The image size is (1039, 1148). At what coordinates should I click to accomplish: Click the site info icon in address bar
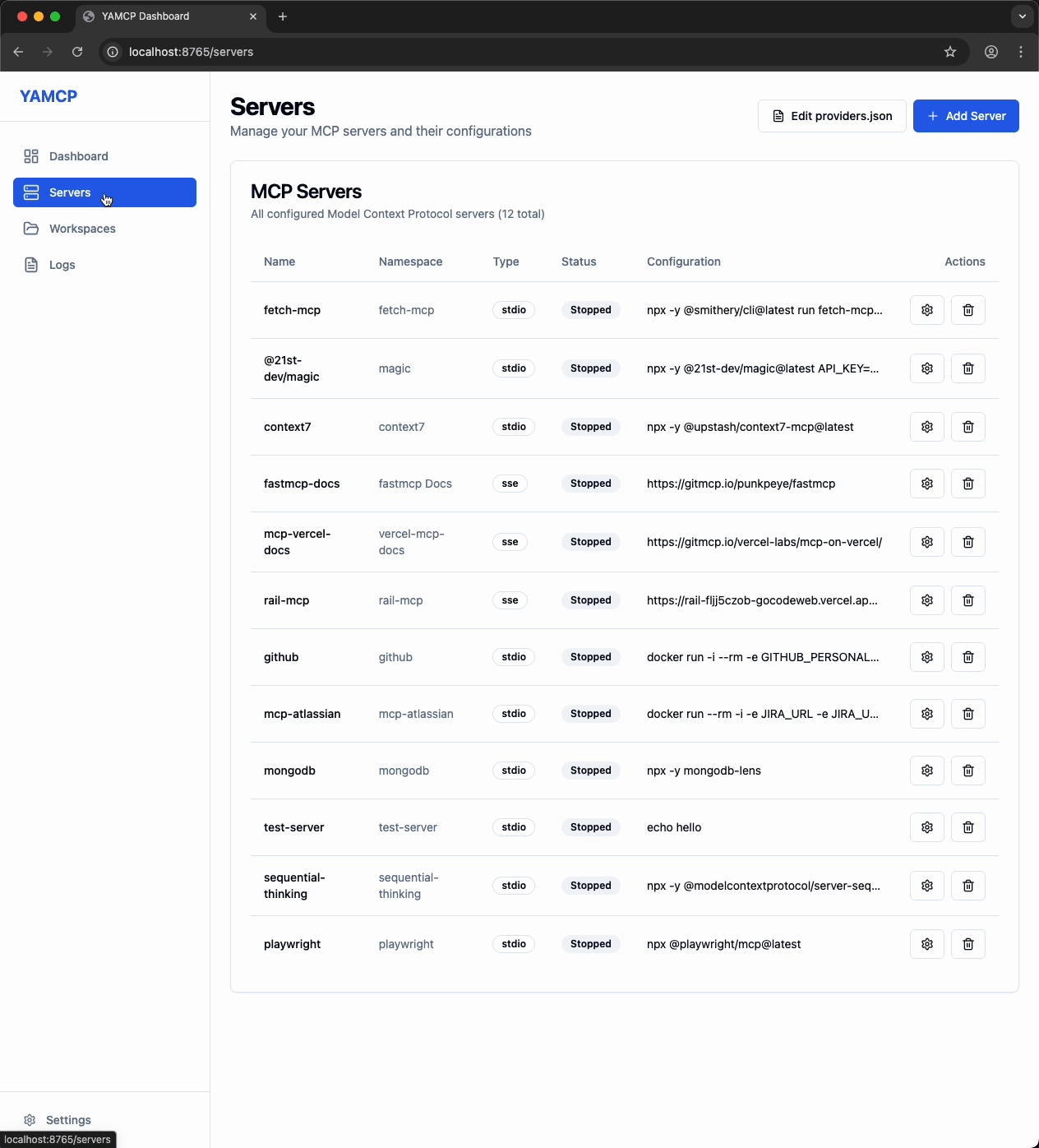coord(113,52)
